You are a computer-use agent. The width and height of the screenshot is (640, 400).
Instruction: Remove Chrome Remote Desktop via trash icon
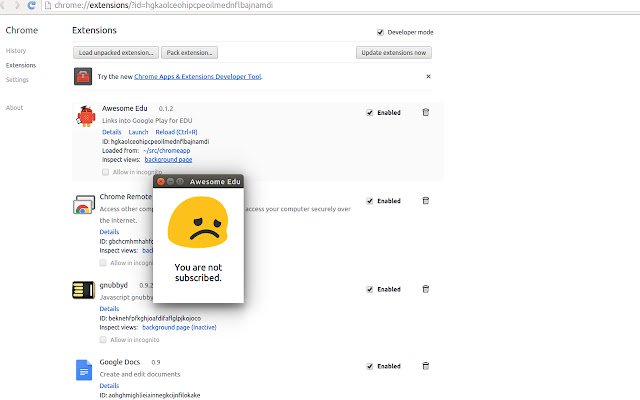point(425,200)
